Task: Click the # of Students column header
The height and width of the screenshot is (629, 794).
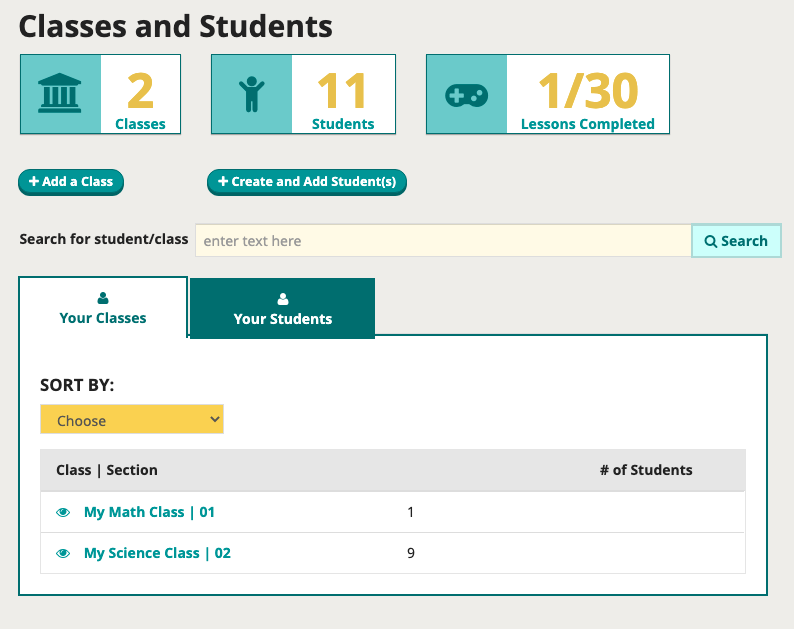Action: pos(646,470)
